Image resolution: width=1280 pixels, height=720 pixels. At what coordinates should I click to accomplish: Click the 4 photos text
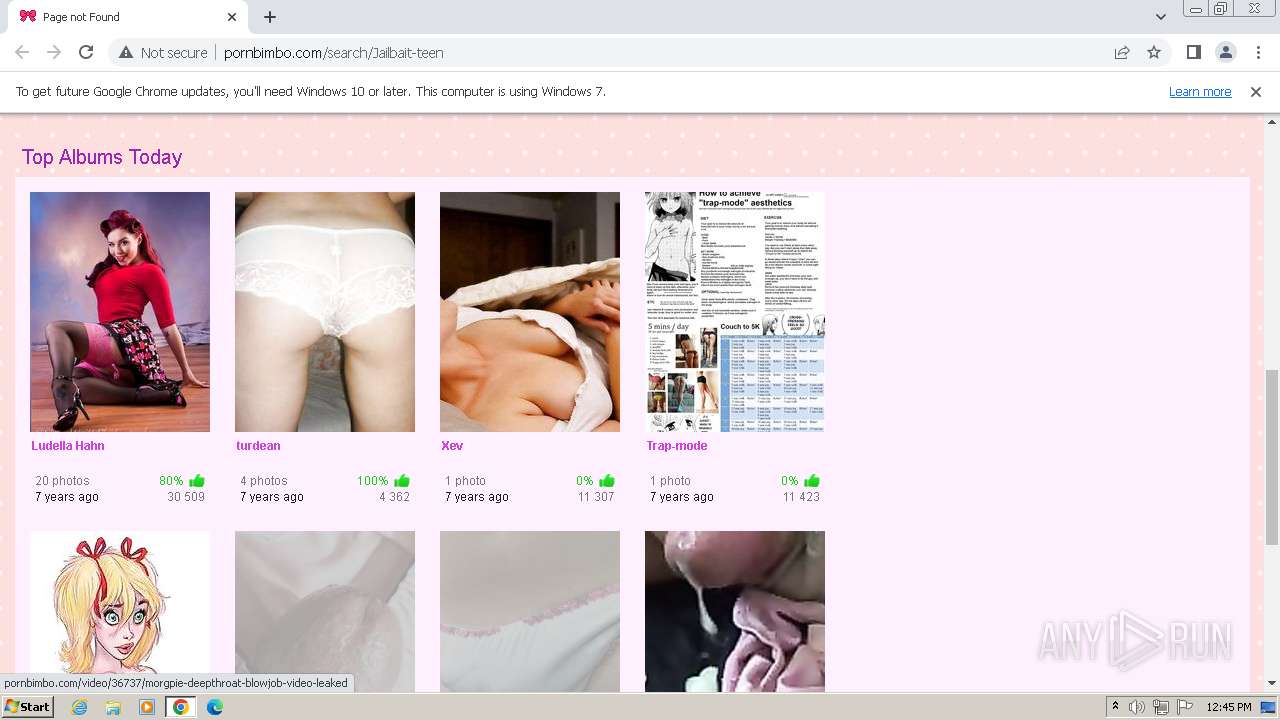tap(264, 481)
